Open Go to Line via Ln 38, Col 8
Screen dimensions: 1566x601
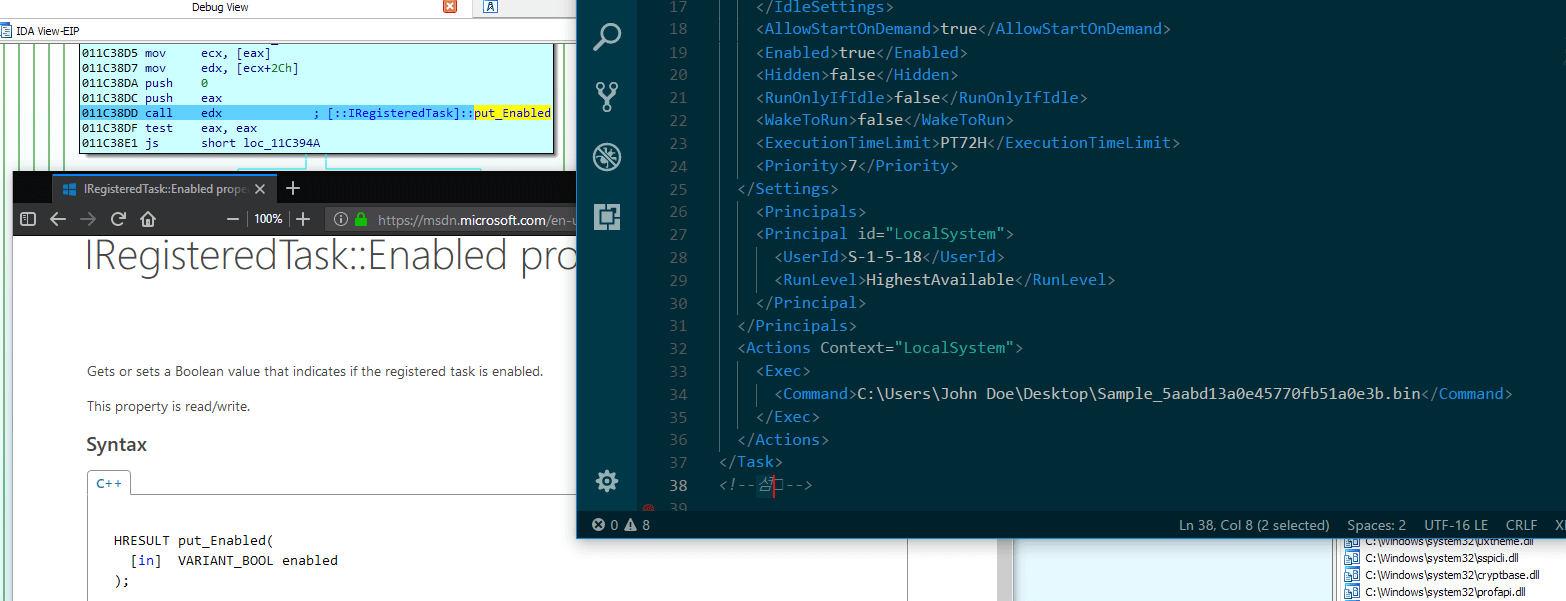pos(1254,525)
